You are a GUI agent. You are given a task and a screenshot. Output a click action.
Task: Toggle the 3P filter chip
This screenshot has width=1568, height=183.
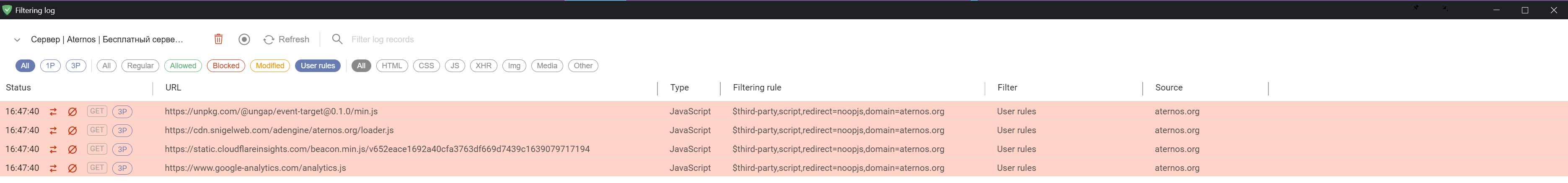point(76,66)
